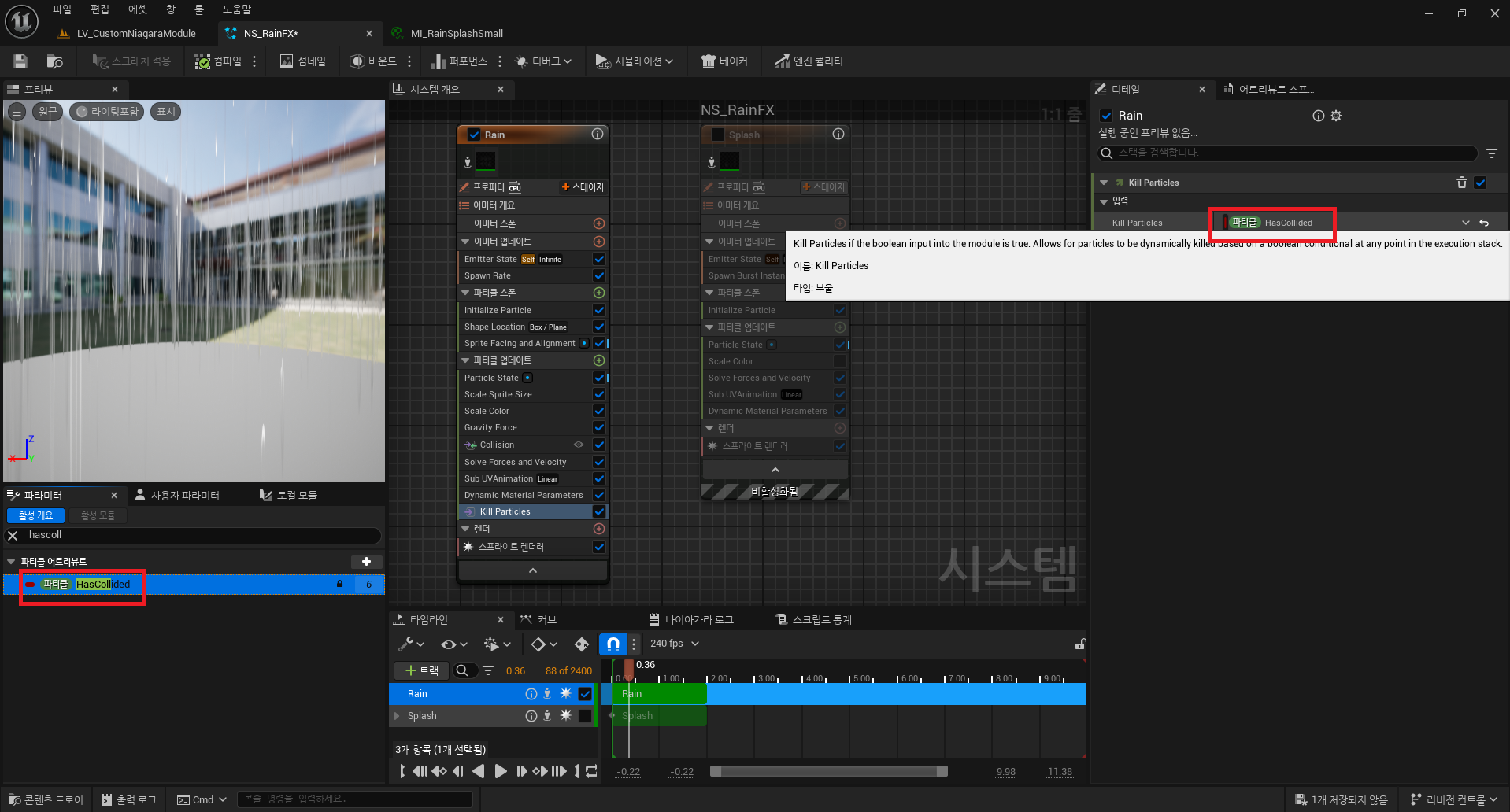Open the Thumbnail toolbar button

pyautogui.click(x=302, y=61)
